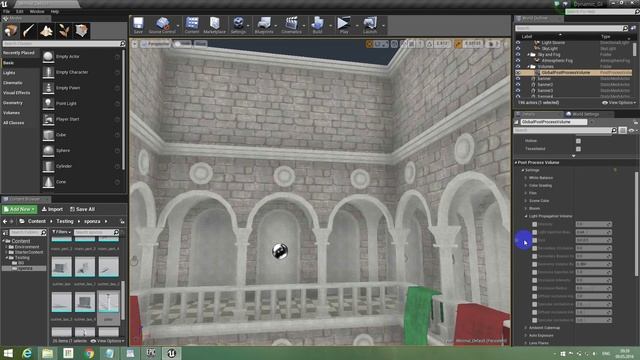Select the Place mode icon
The width and height of the screenshot is (640, 360).
coord(11,31)
